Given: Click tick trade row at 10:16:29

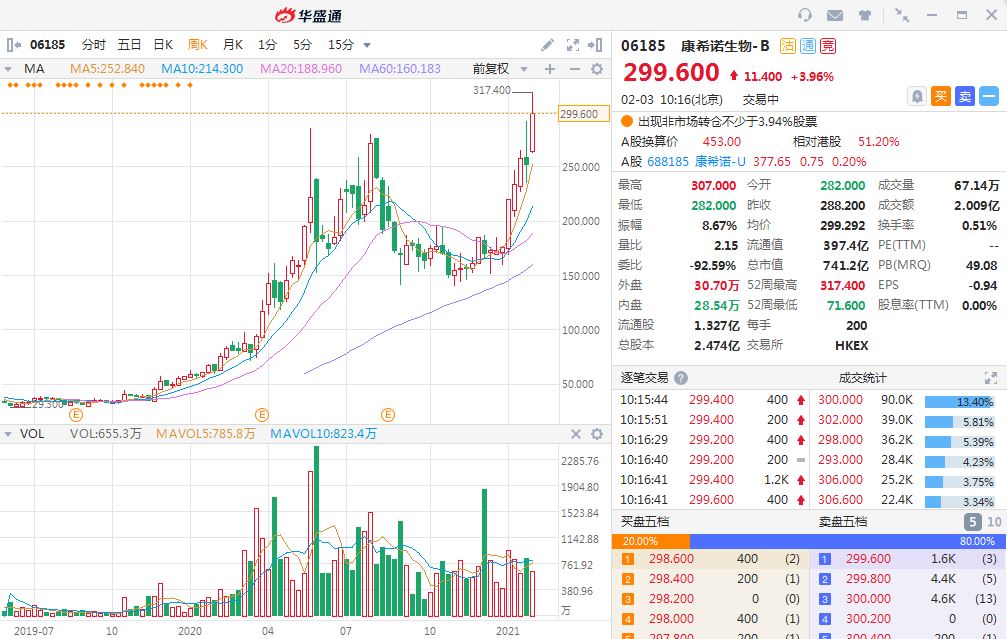Looking at the screenshot, I should (711, 440).
